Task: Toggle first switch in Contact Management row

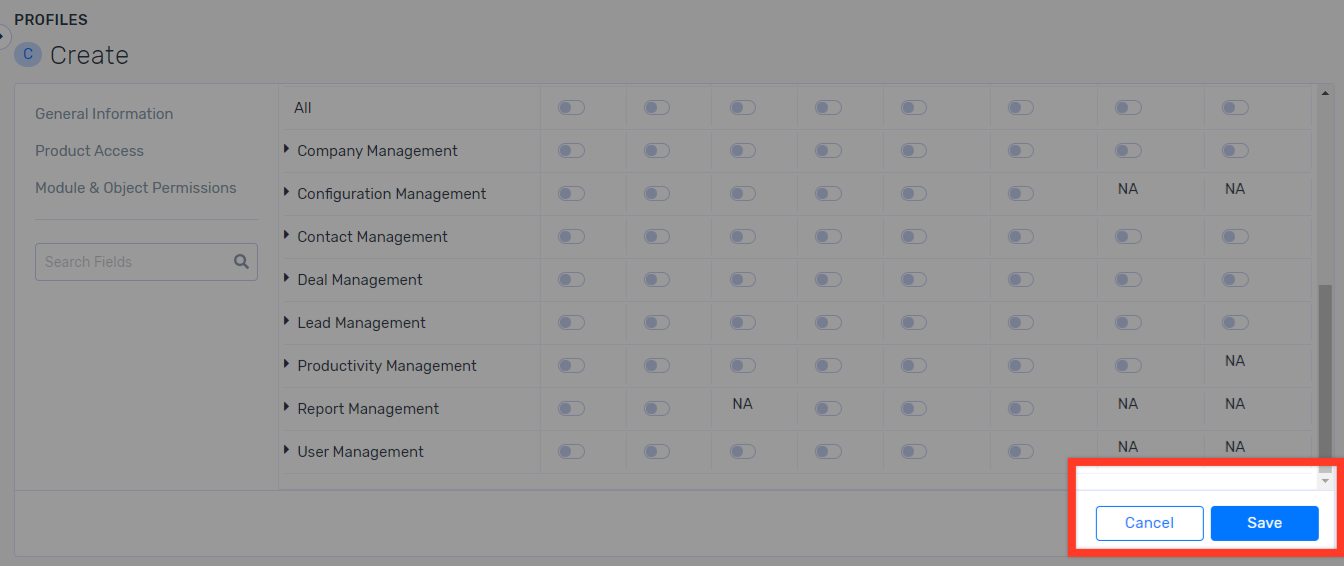Action: tap(571, 237)
